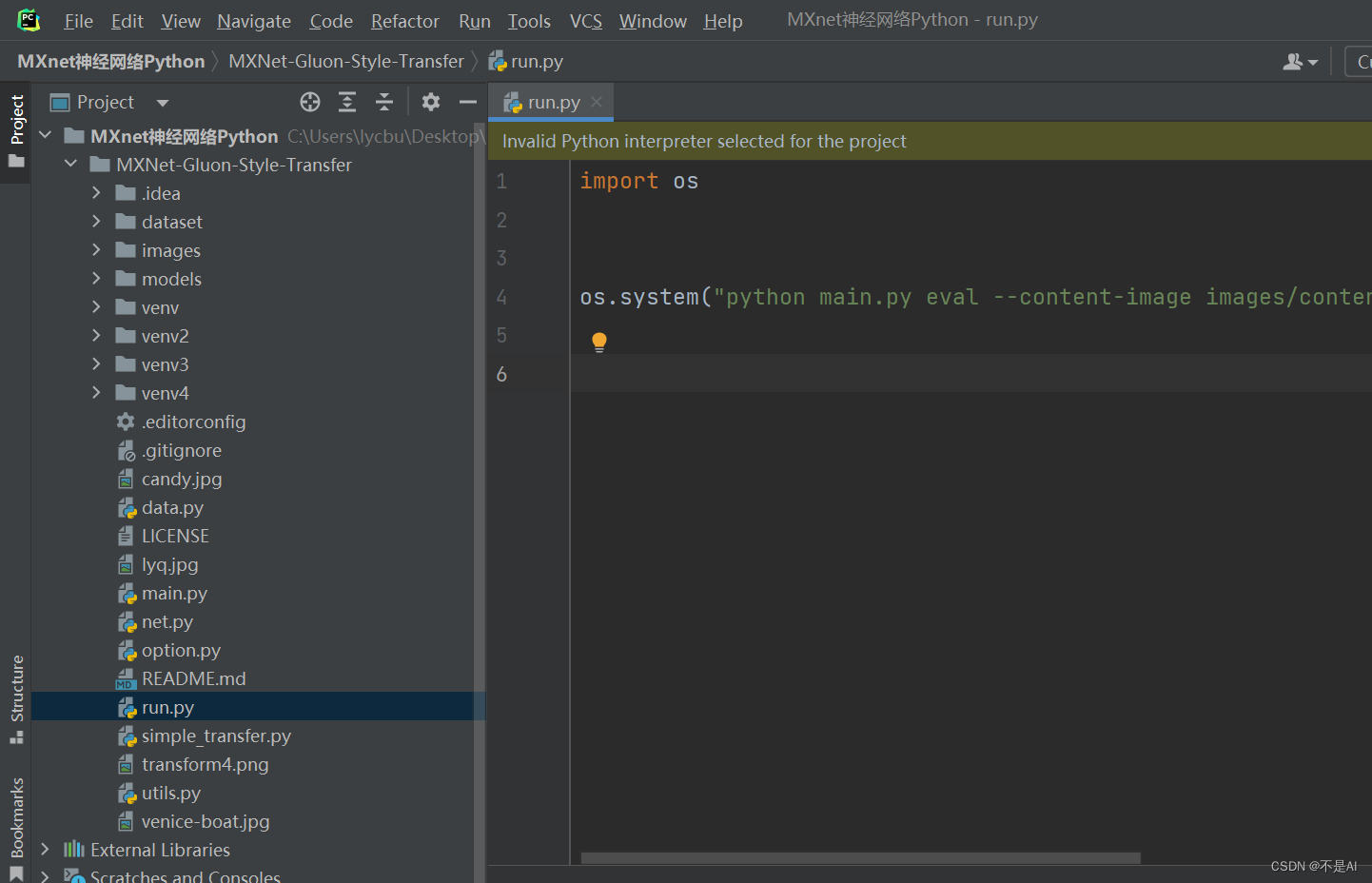Image resolution: width=1372 pixels, height=883 pixels.
Task: Click run.py in the breadcrumb bar
Action: (526, 62)
